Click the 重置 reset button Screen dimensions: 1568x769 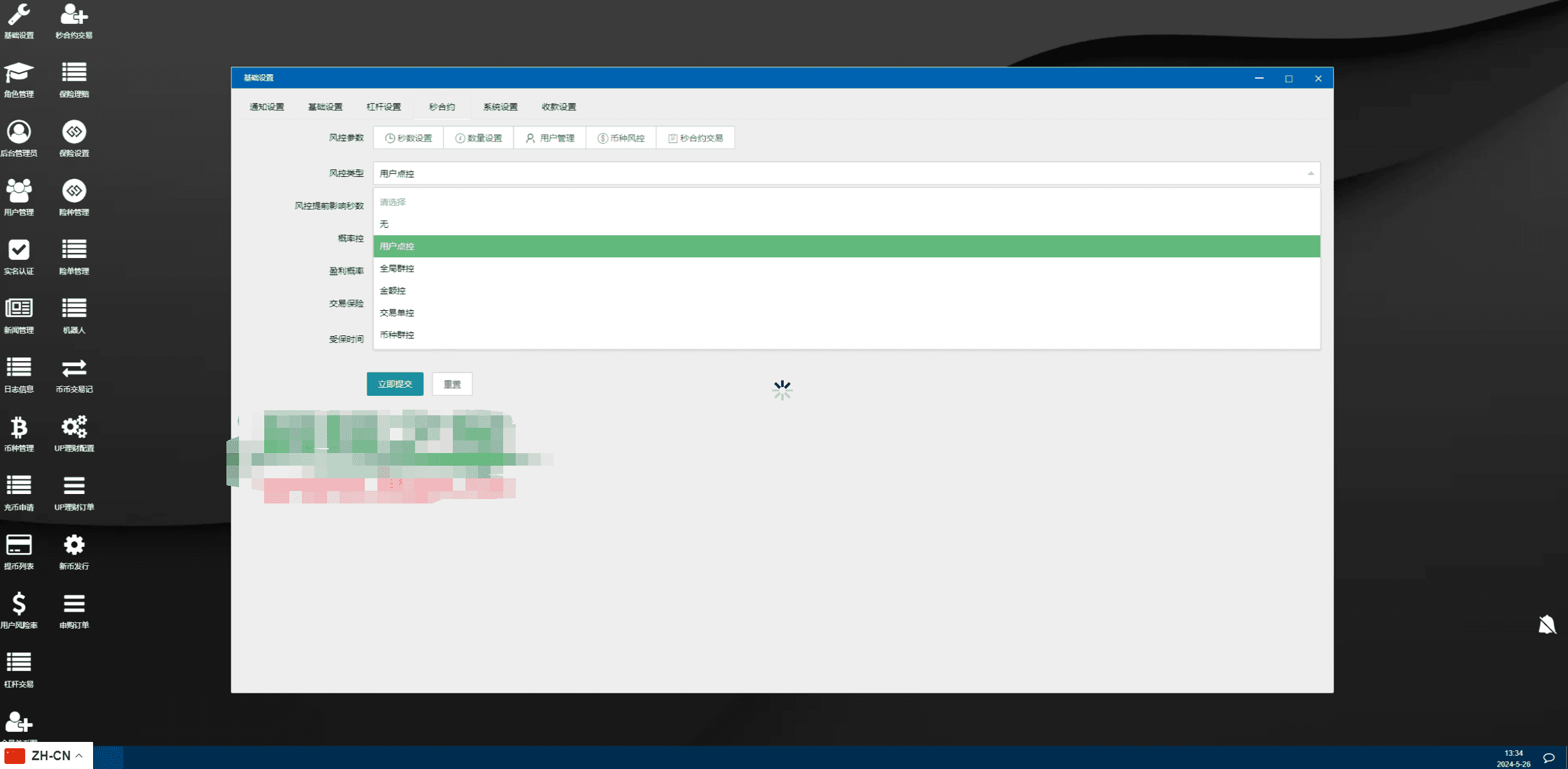[x=452, y=384]
